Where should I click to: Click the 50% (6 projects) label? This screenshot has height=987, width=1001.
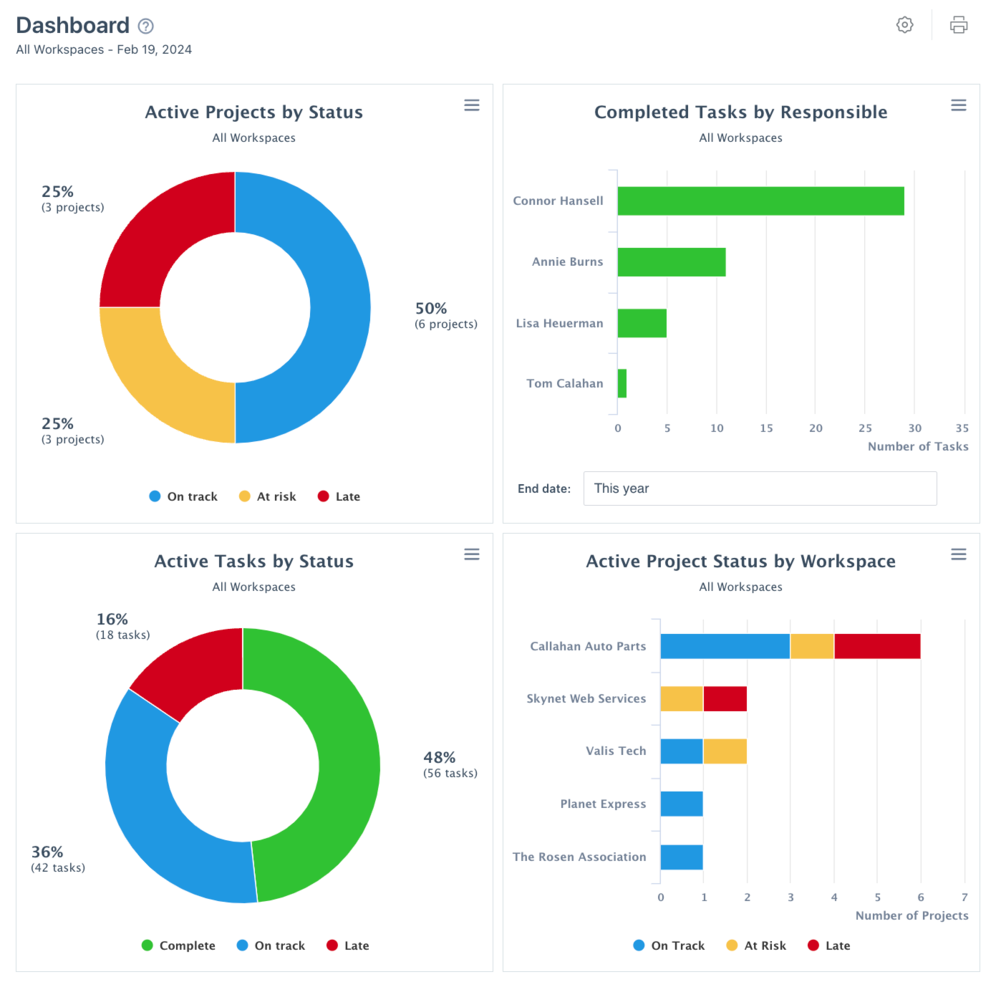(x=446, y=315)
